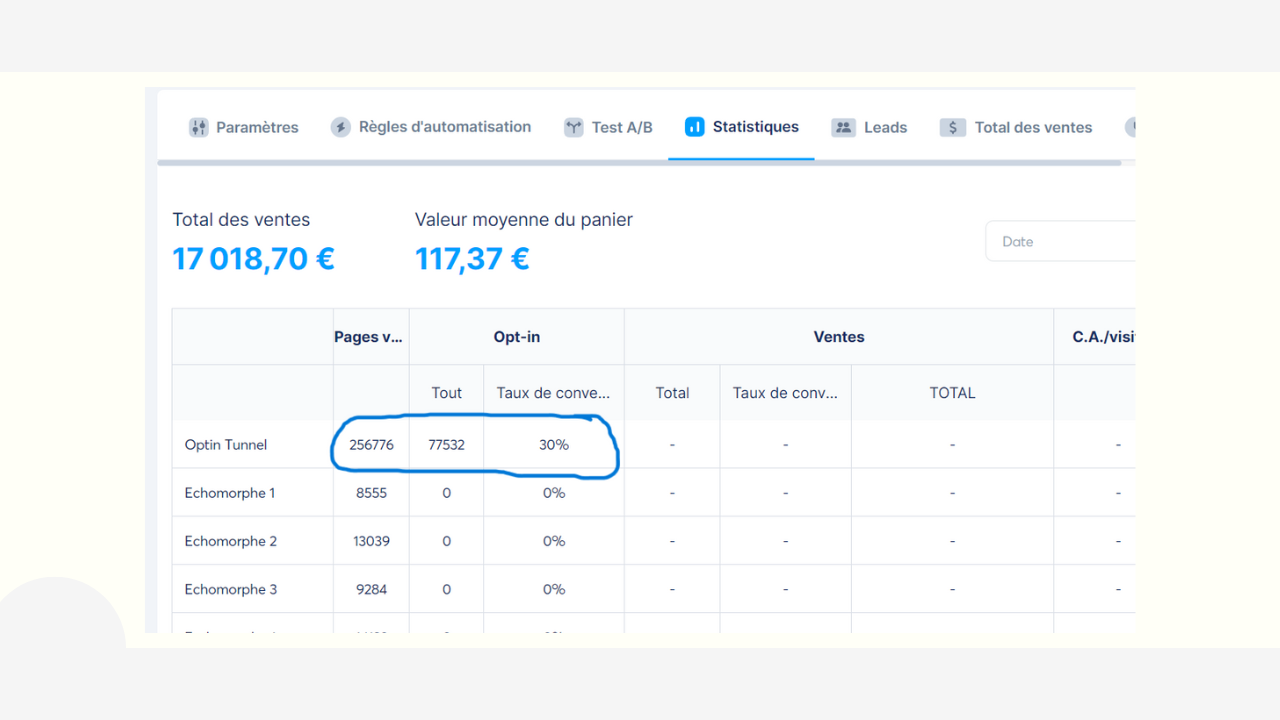The width and height of the screenshot is (1280, 720).
Task: Click the Règles d'automatisation lightning icon
Action: (341, 127)
